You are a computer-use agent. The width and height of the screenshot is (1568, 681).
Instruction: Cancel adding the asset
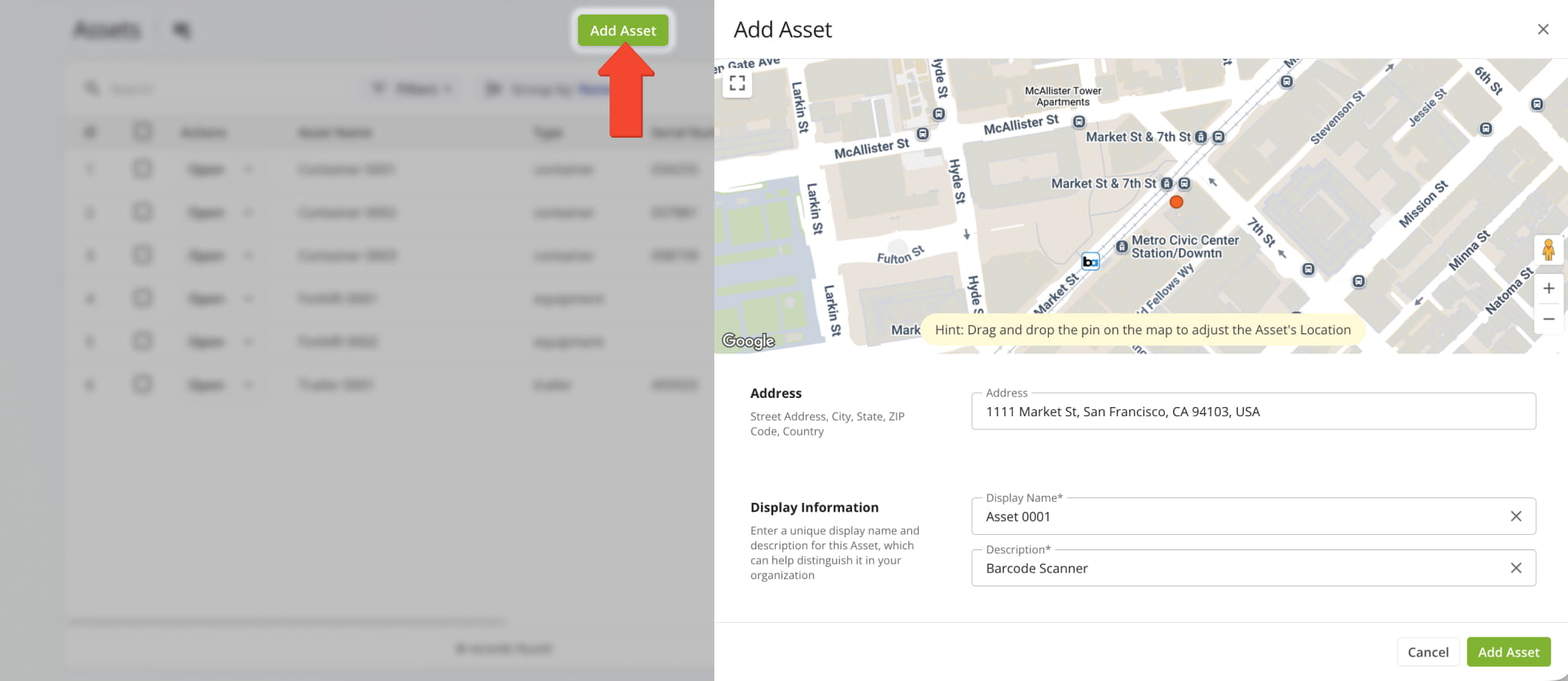click(x=1428, y=652)
